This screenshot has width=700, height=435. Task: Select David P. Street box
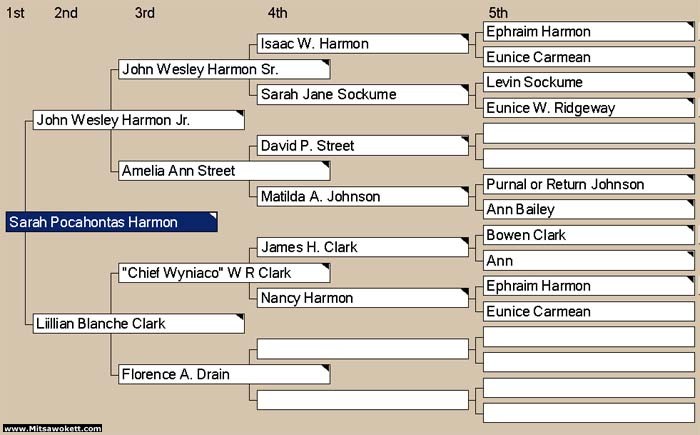pos(362,146)
